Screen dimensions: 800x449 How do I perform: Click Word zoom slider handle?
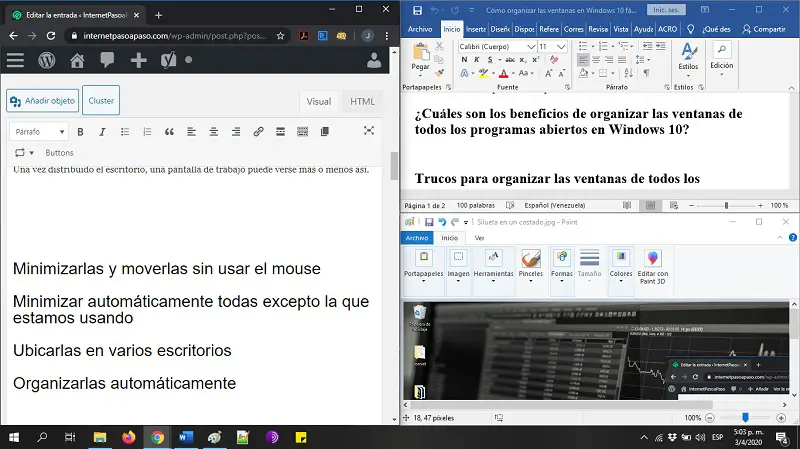point(726,205)
